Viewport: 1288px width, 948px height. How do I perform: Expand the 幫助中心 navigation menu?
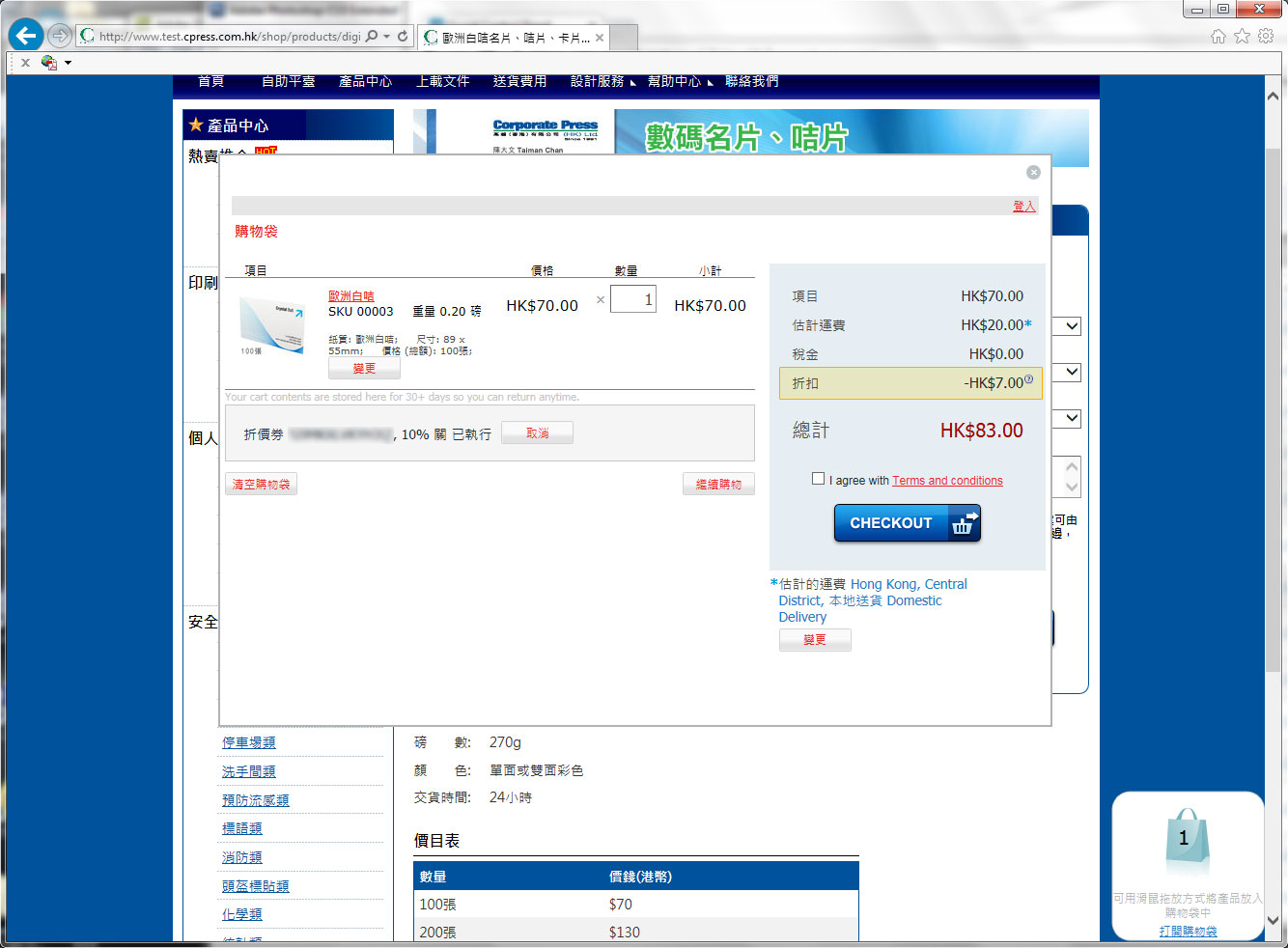tap(679, 82)
